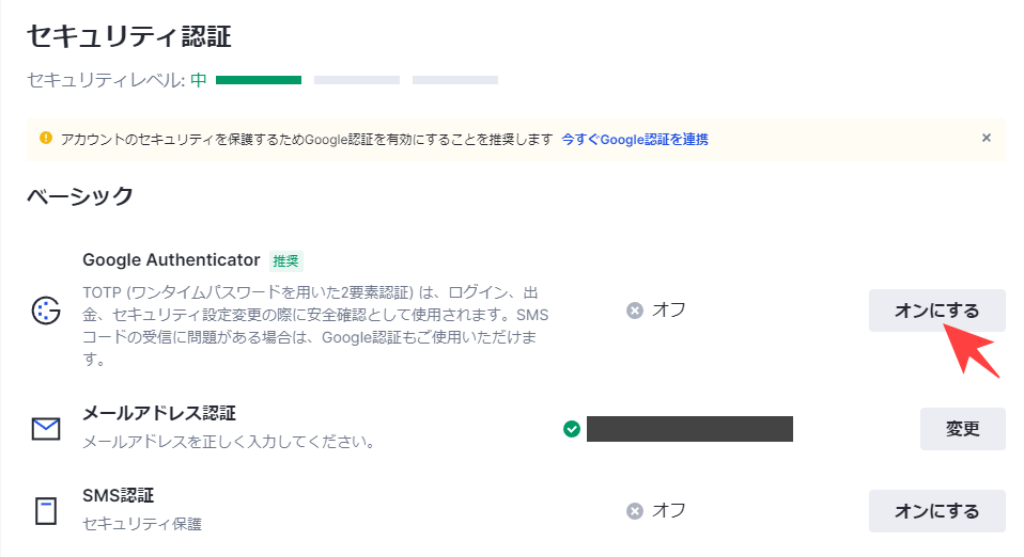This screenshot has width=1024, height=557.
Task: Click the SMS phone icon
Action: tap(46, 511)
